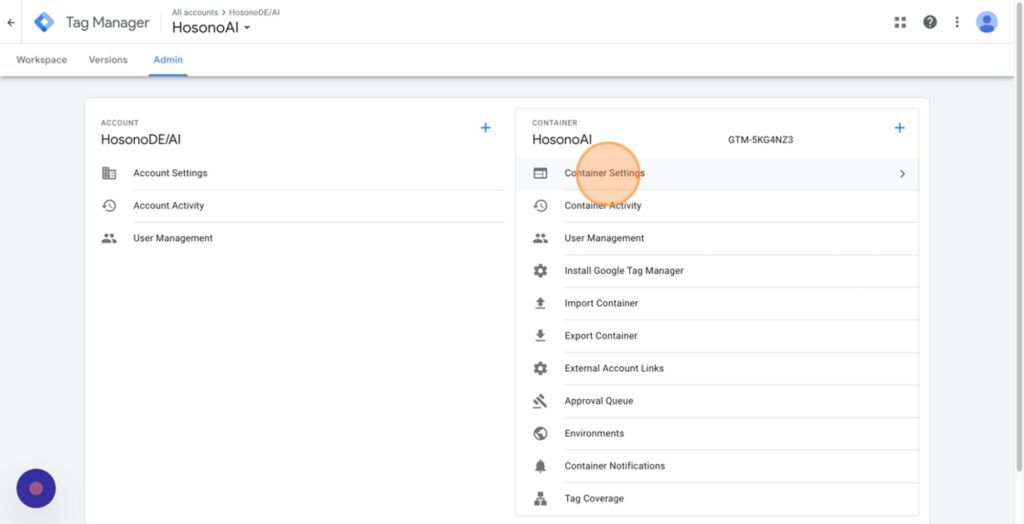The height and width of the screenshot is (524, 1024).
Task: Click the All accounts breadcrumb link
Action: pyautogui.click(x=195, y=12)
